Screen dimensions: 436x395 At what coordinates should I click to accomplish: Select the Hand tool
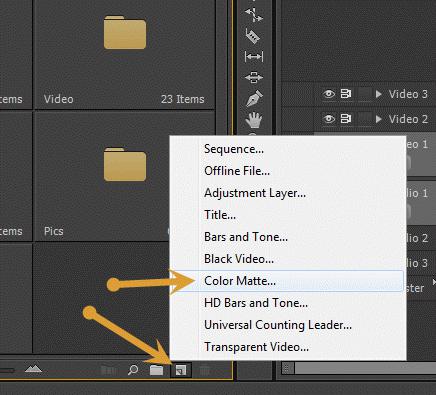[x=254, y=120]
